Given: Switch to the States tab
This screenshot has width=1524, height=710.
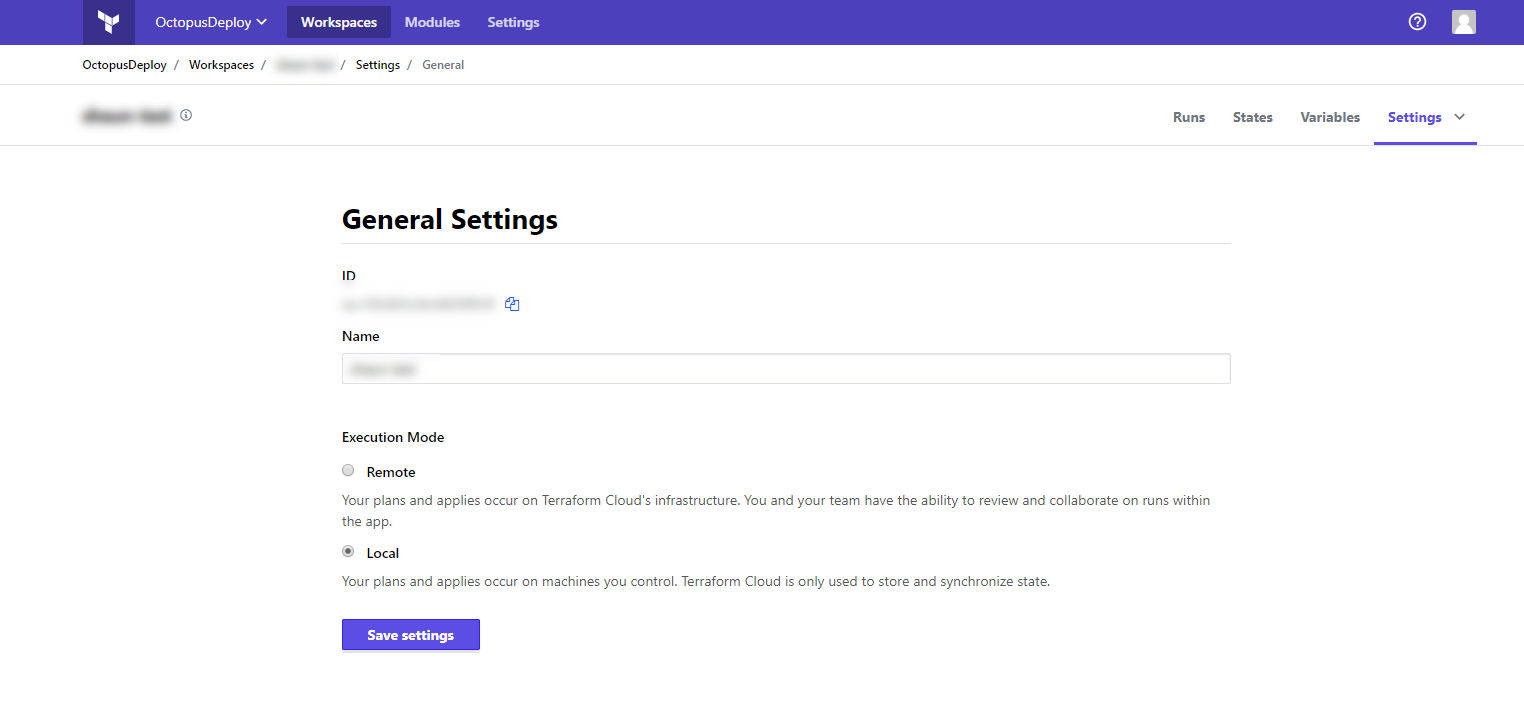Looking at the screenshot, I should coord(1252,117).
